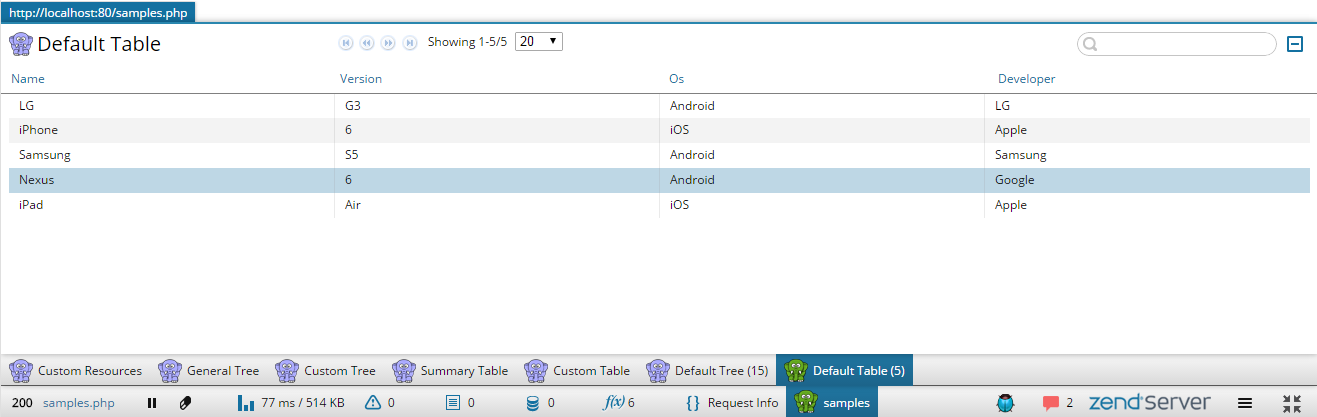Sort table by Name column header
This screenshot has width=1317, height=417.
28,79
